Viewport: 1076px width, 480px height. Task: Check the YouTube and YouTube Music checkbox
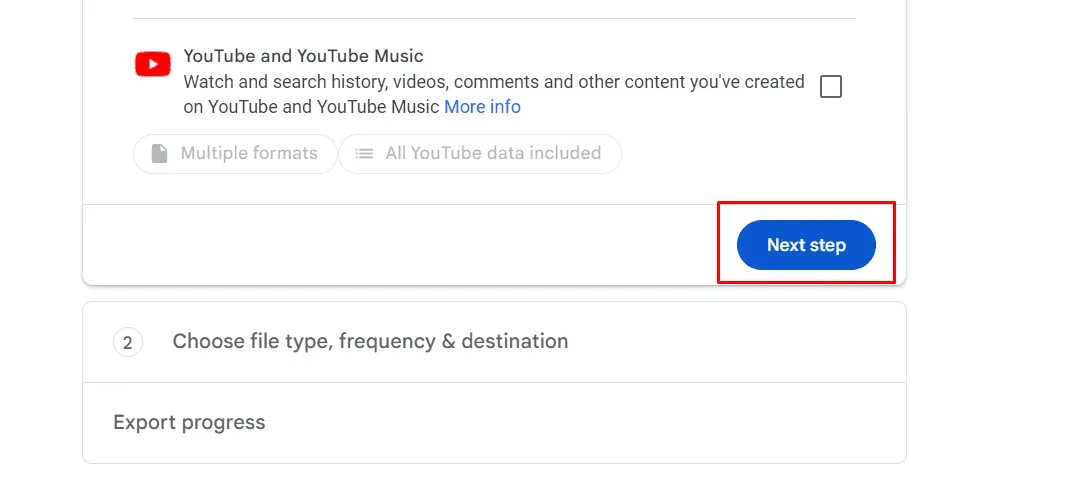tap(831, 87)
